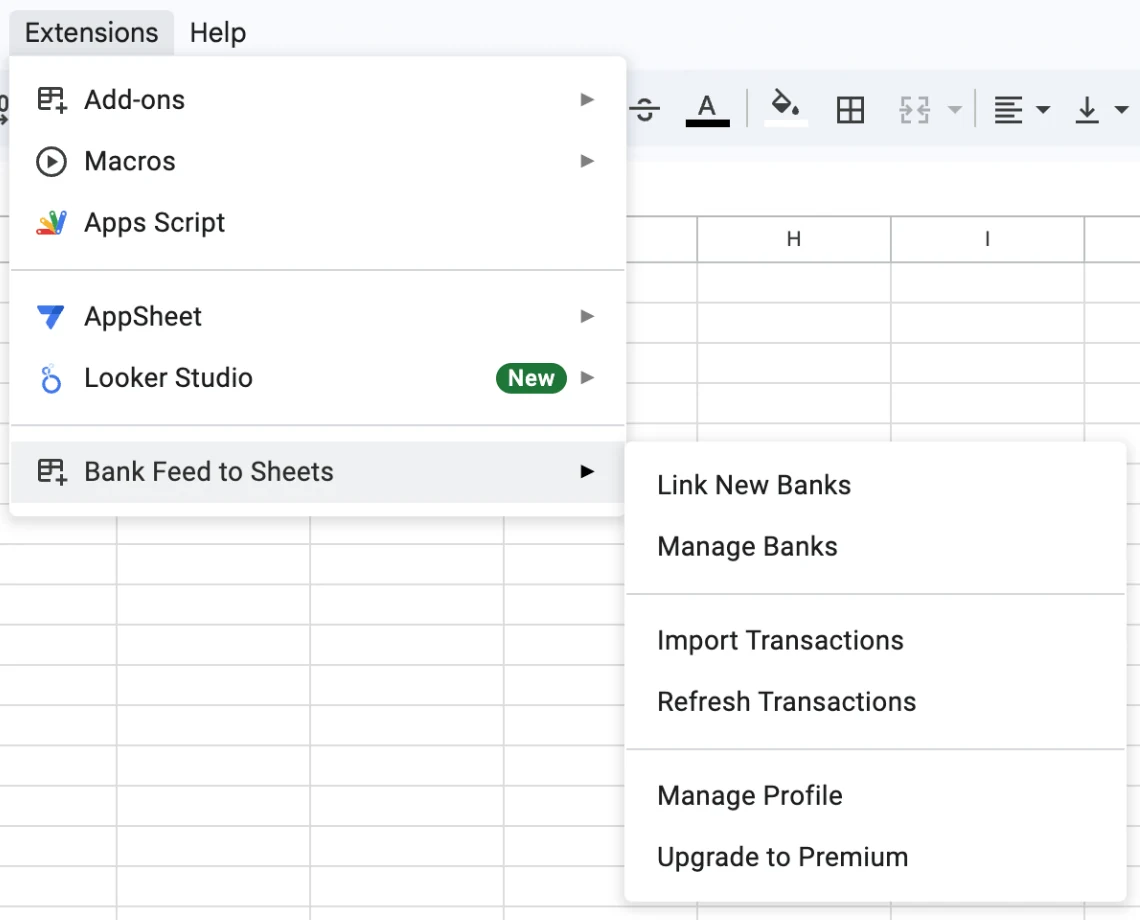Choose Refresh Transactions
This screenshot has height=920, width=1140.
tap(875, 701)
